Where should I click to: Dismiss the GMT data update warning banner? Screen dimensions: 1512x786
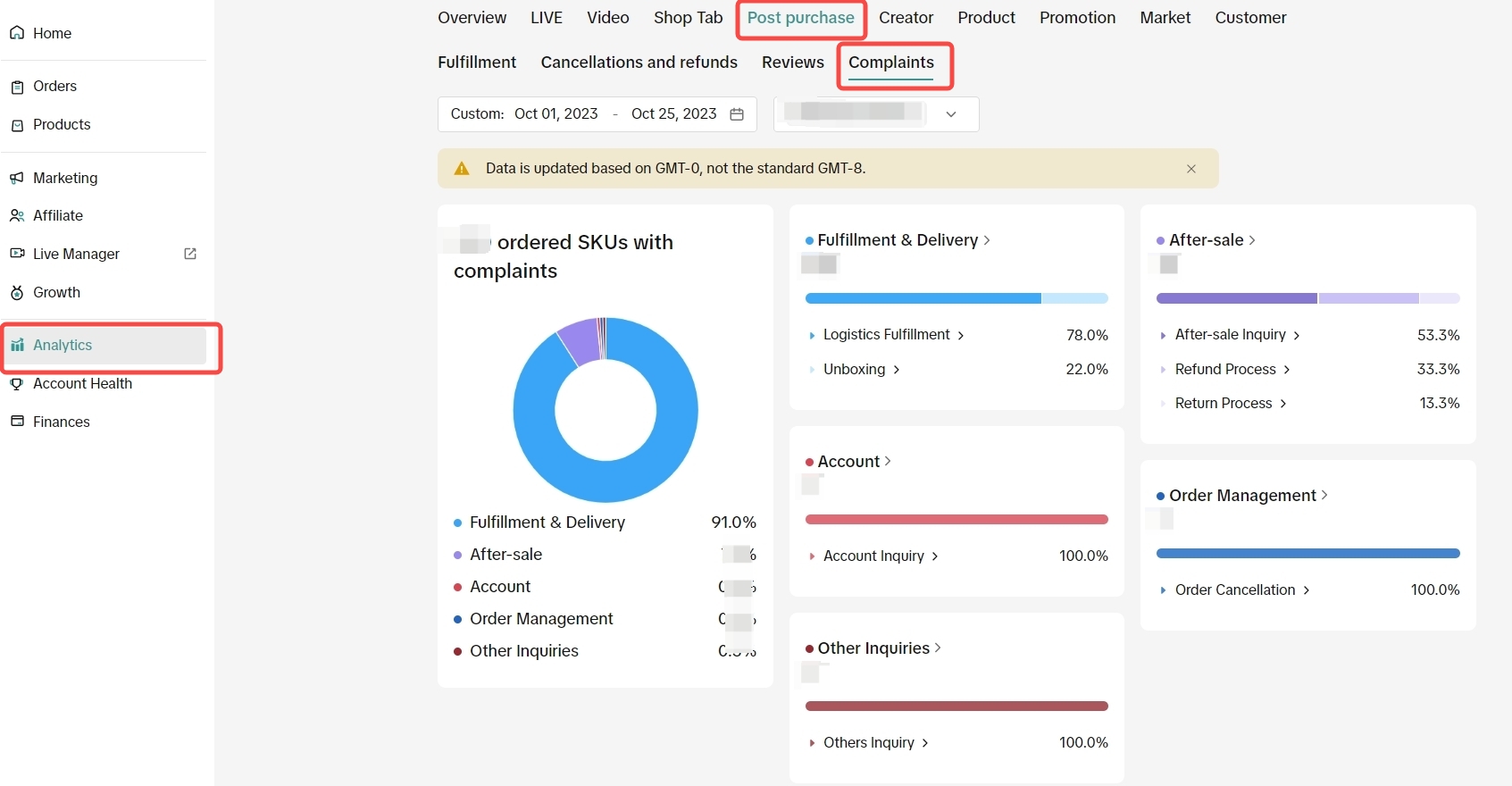(x=1190, y=169)
